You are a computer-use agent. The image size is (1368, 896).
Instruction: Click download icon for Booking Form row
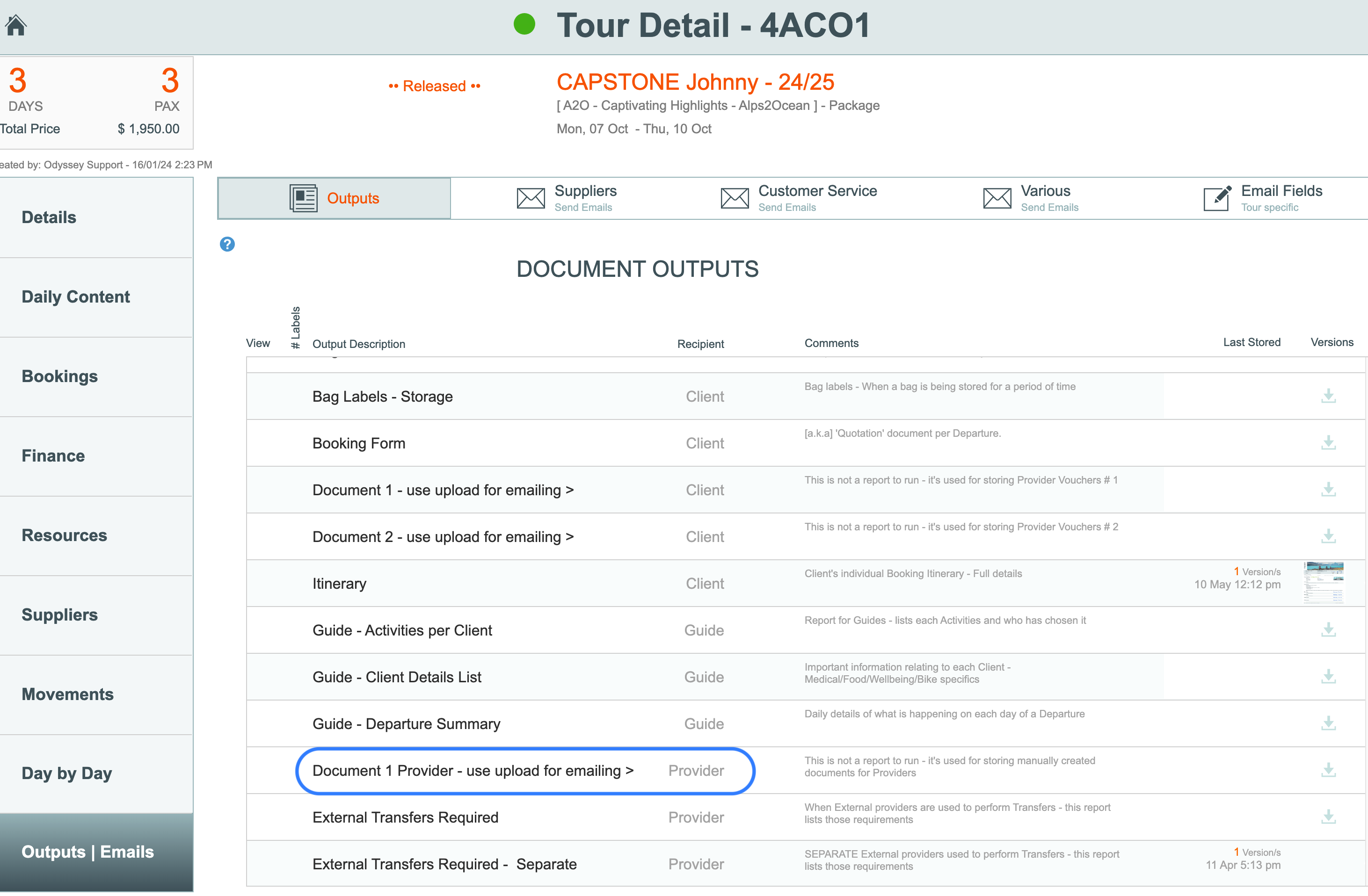click(x=1328, y=443)
